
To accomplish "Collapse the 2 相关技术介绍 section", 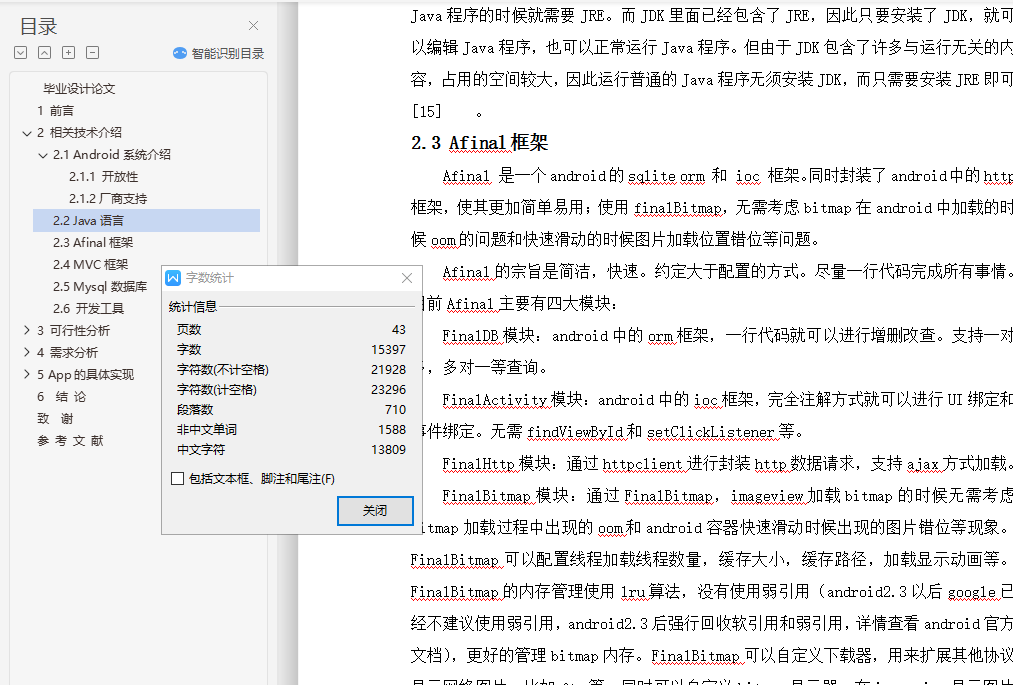I will 26,133.
